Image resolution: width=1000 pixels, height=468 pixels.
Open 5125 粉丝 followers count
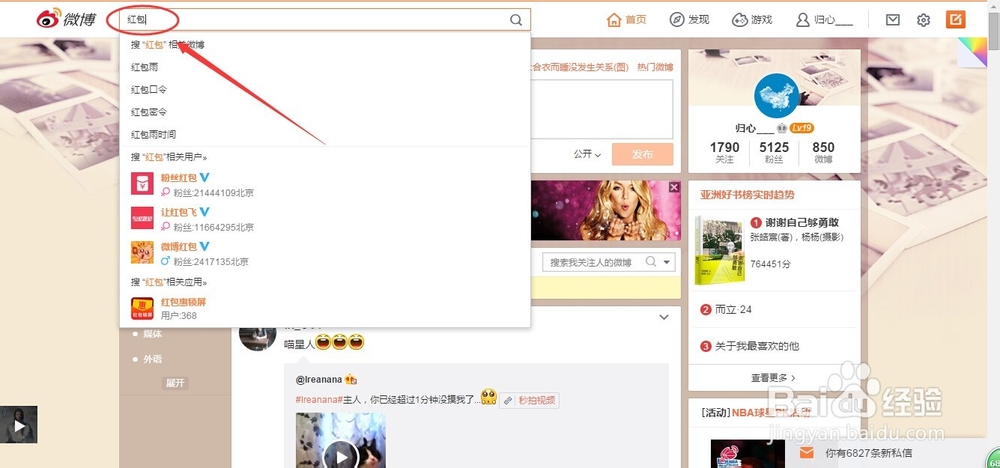774,152
